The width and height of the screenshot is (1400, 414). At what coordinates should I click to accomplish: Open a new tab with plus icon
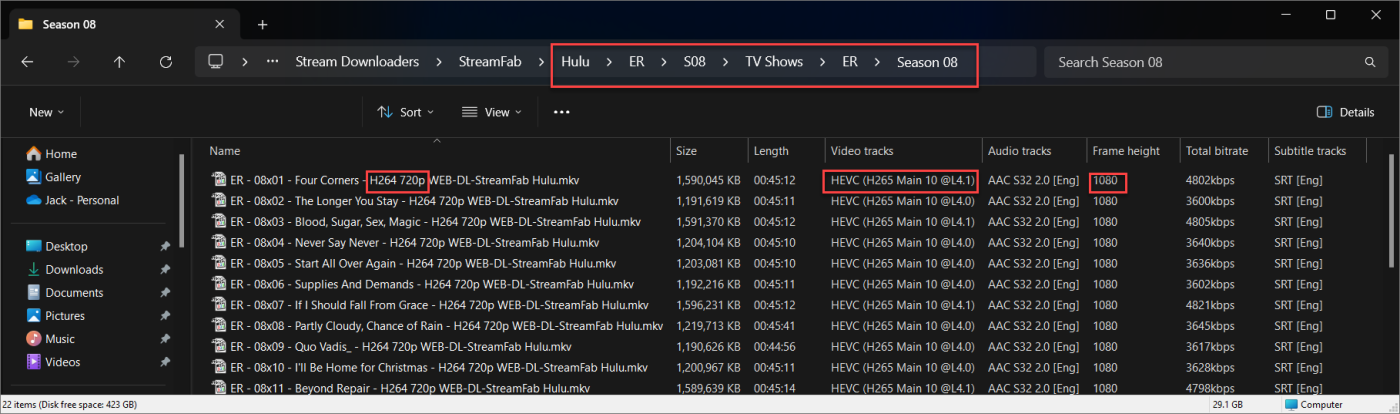point(262,24)
